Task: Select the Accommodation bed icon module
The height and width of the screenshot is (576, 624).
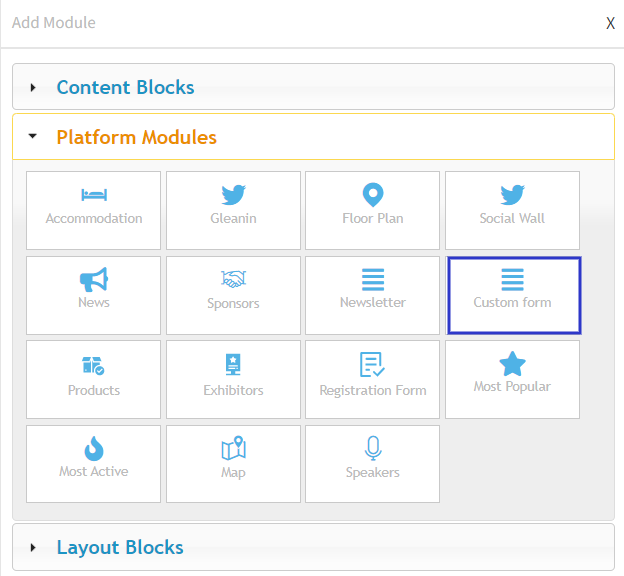Action: click(94, 210)
